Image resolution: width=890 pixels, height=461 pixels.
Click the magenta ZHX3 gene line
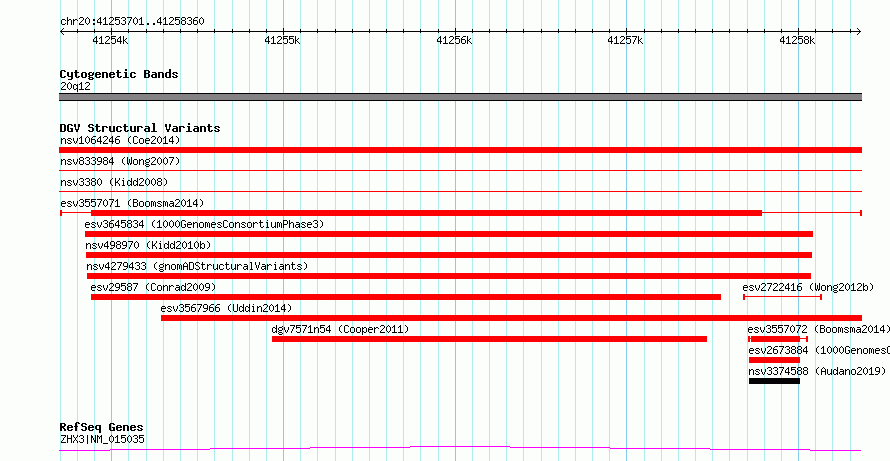(460, 449)
